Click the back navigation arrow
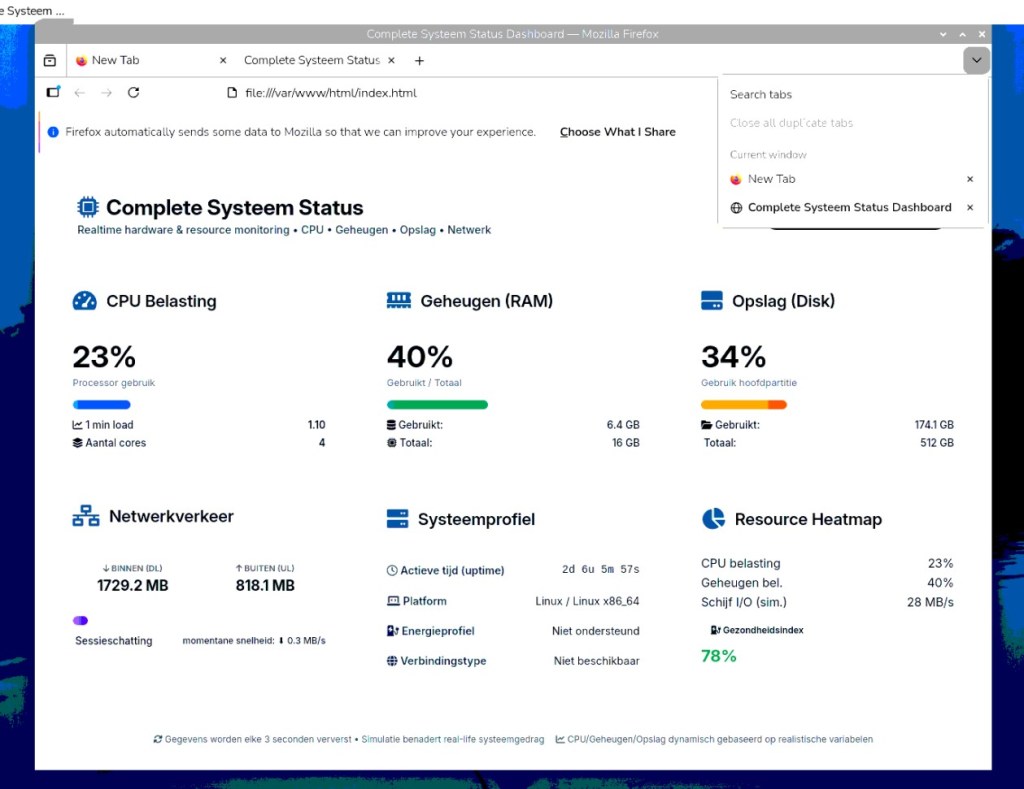Screen dimensions: 1024x789 [80, 93]
